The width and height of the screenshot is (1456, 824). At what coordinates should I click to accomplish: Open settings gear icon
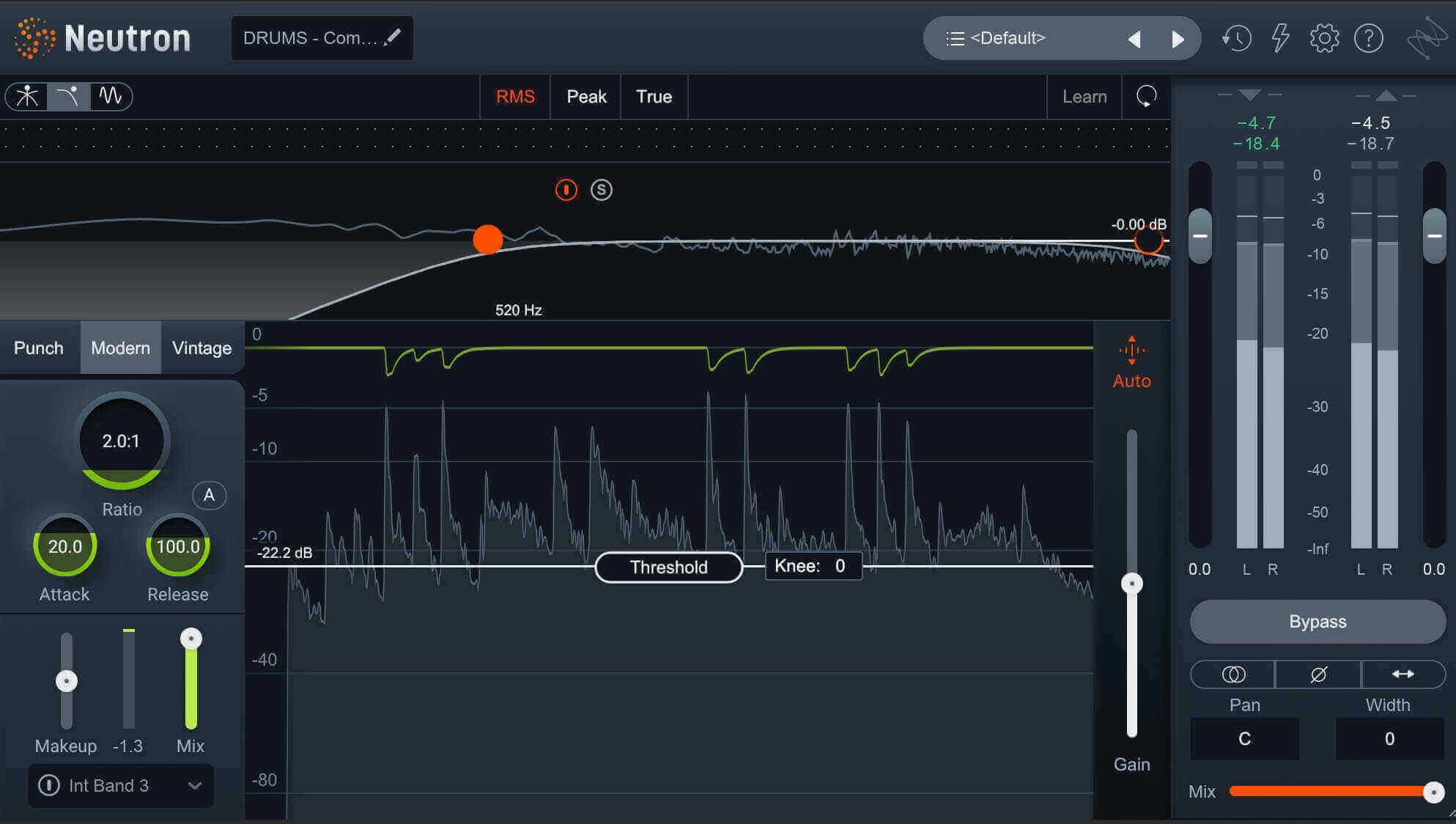[x=1324, y=38]
